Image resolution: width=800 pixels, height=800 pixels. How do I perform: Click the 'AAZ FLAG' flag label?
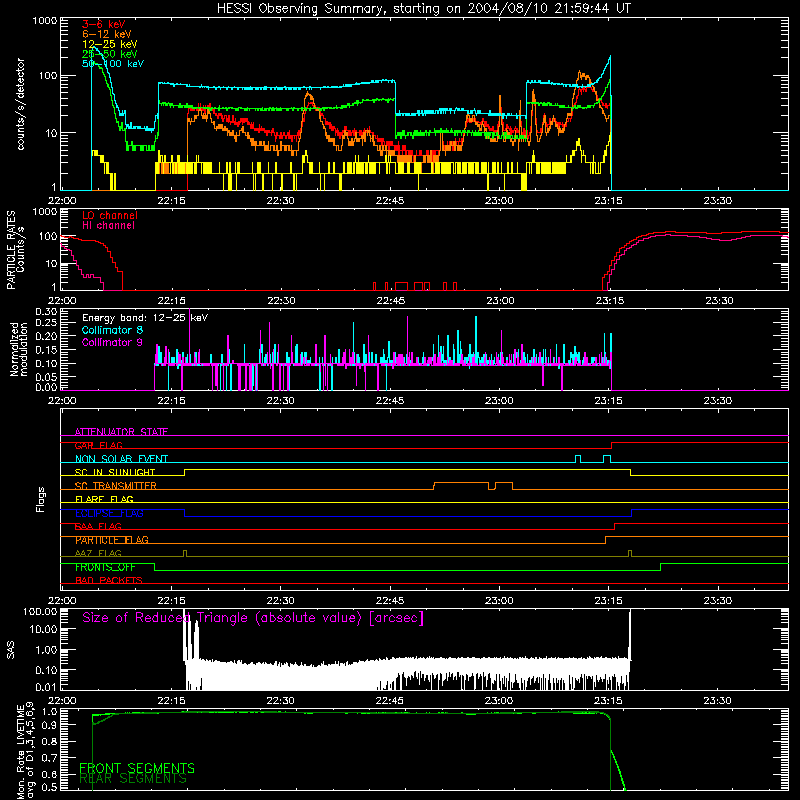click(98, 554)
